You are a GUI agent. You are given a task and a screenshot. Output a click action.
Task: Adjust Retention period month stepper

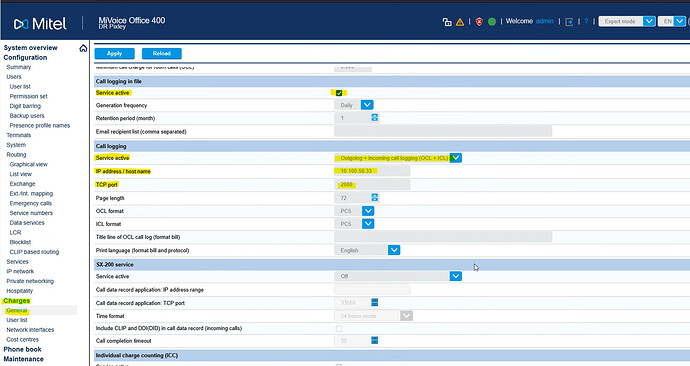click(x=374, y=117)
